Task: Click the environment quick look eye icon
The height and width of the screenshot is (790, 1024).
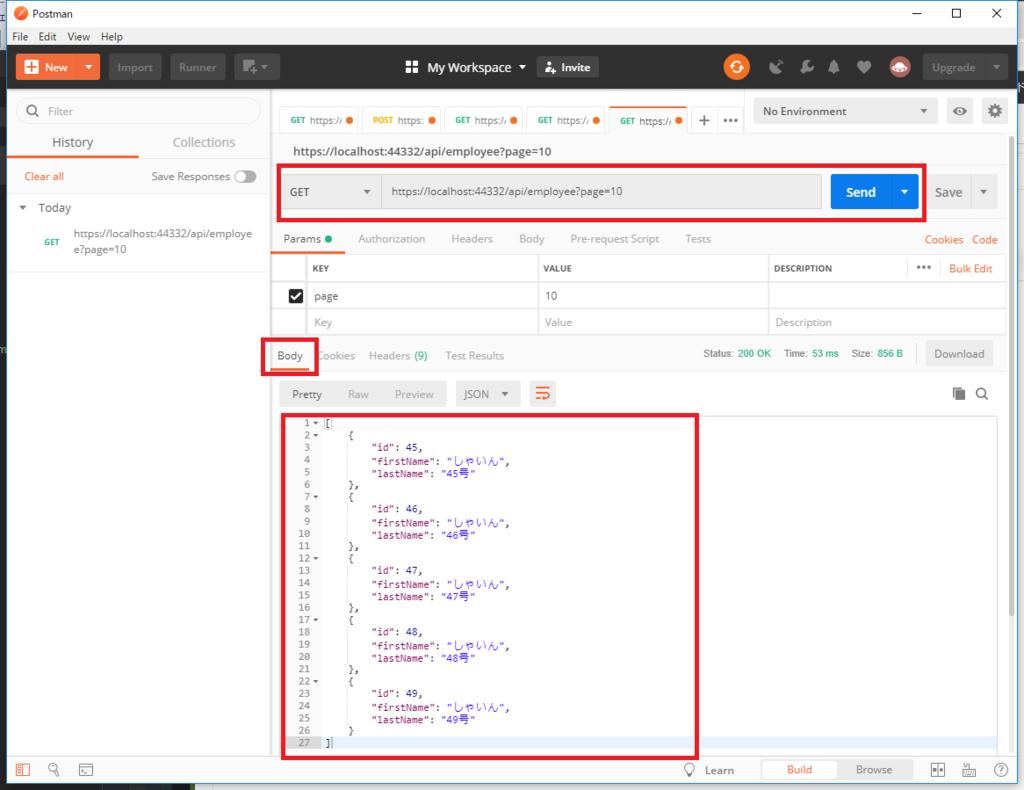Action: click(x=959, y=111)
